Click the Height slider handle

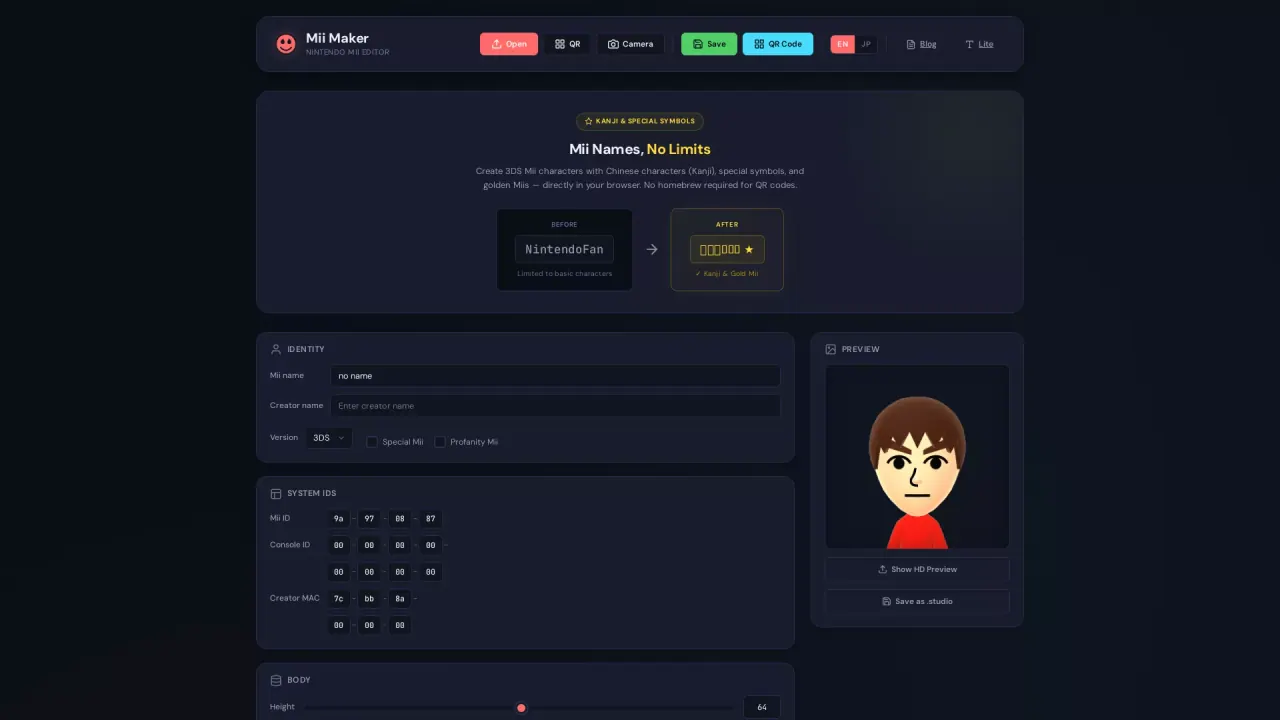click(521, 708)
